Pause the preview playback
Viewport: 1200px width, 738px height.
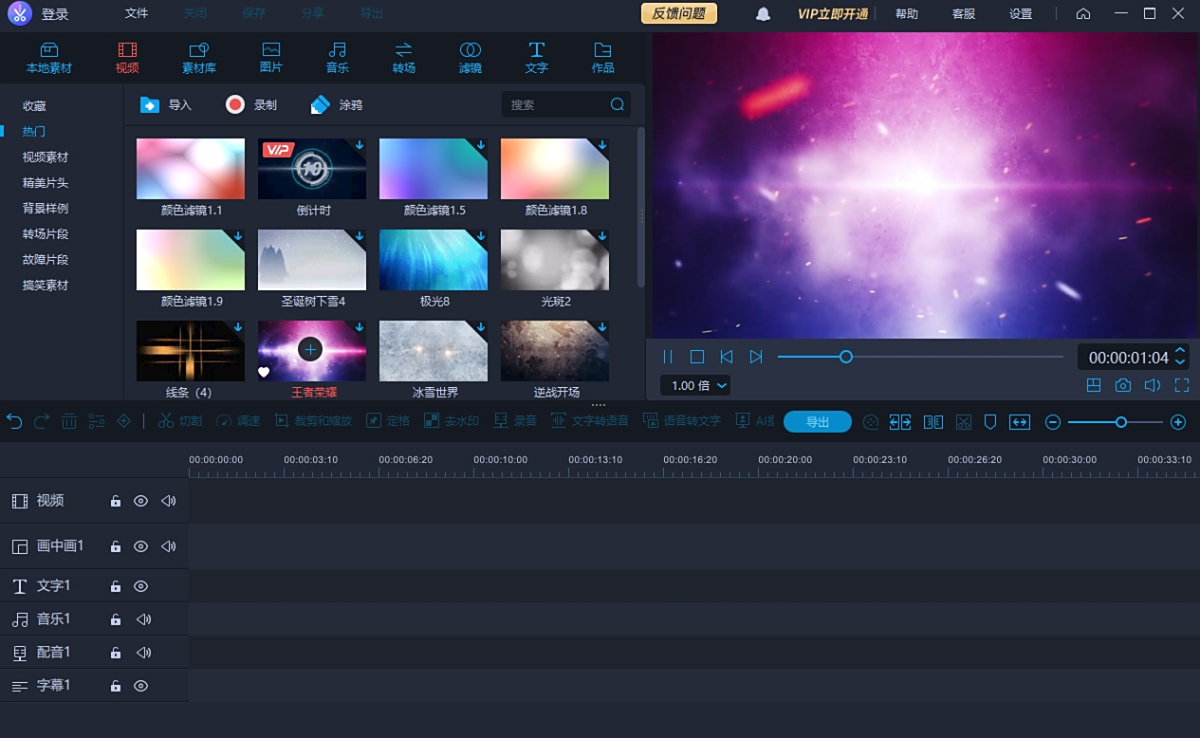[x=668, y=357]
